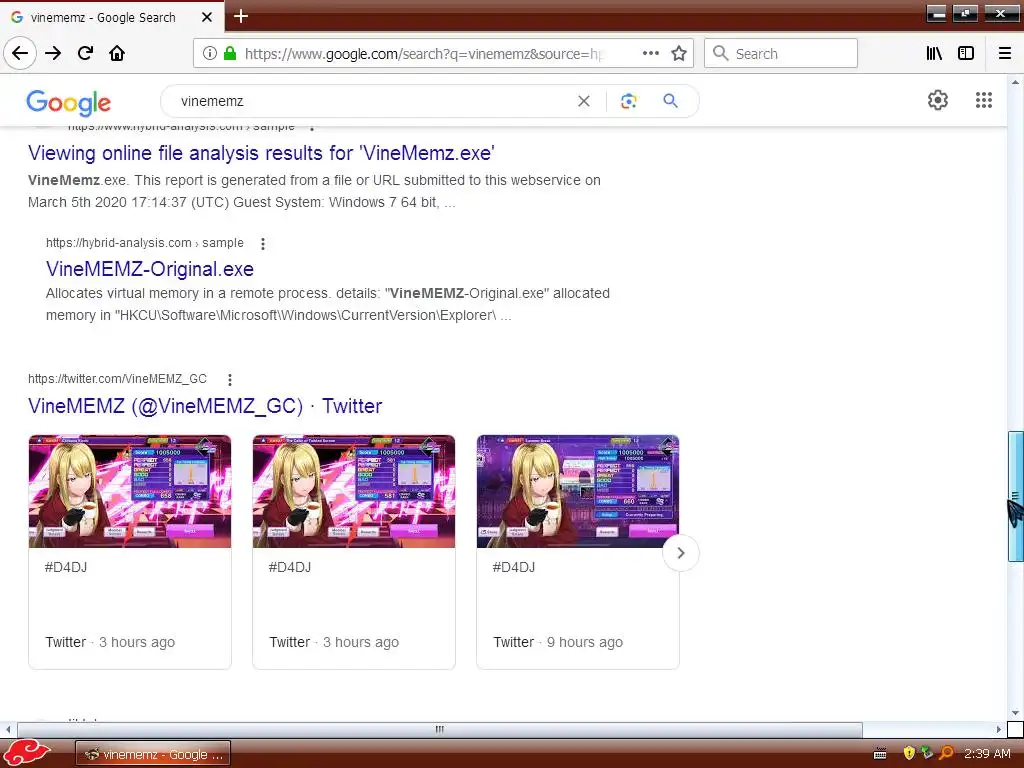Click the scroll-up arrow of vertical scrollbar
Screen dimensions: 1024x768
pos(1015,82)
